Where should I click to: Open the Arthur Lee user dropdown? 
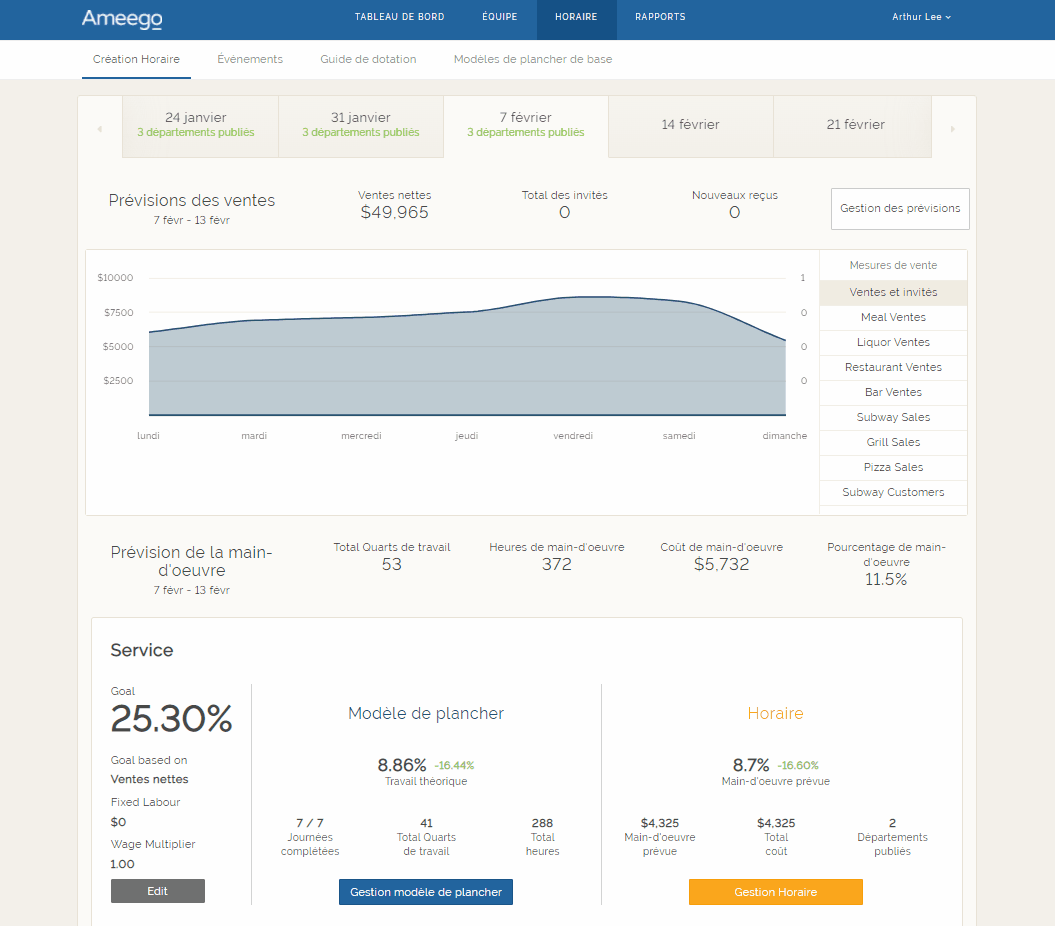pyautogui.click(x=921, y=17)
